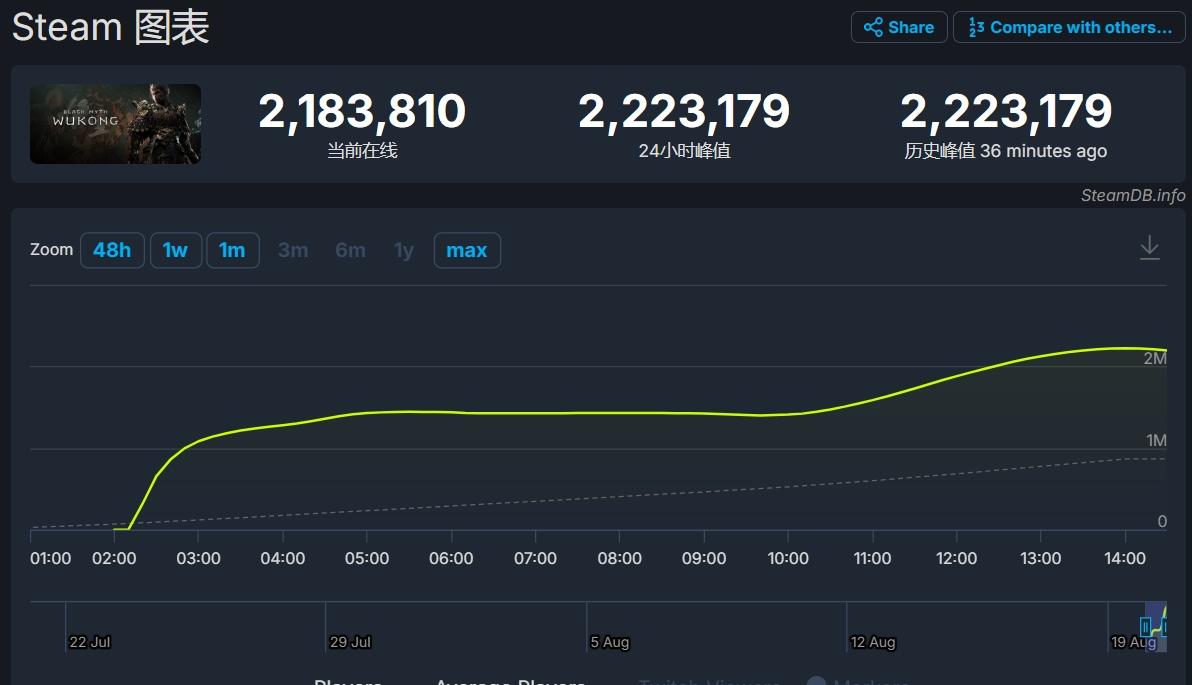Click the 10:00 x-axis label
Image resolution: width=1192 pixels, height=685 pixels.
pyautogui.click(x=788, y=558)
